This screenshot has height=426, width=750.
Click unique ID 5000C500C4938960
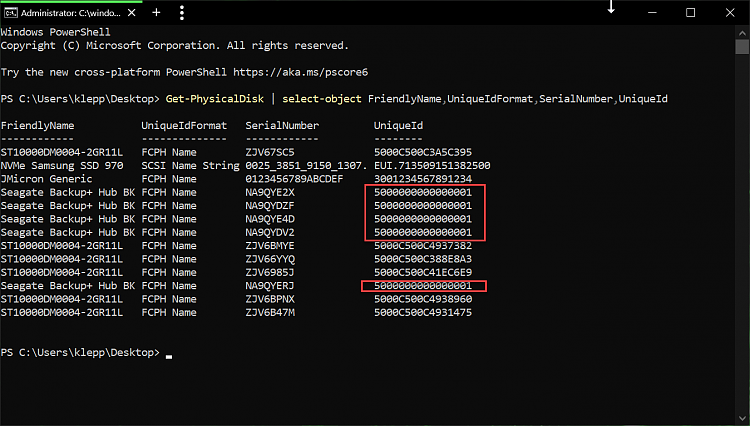pyautogui.click(x=423, y=300)
